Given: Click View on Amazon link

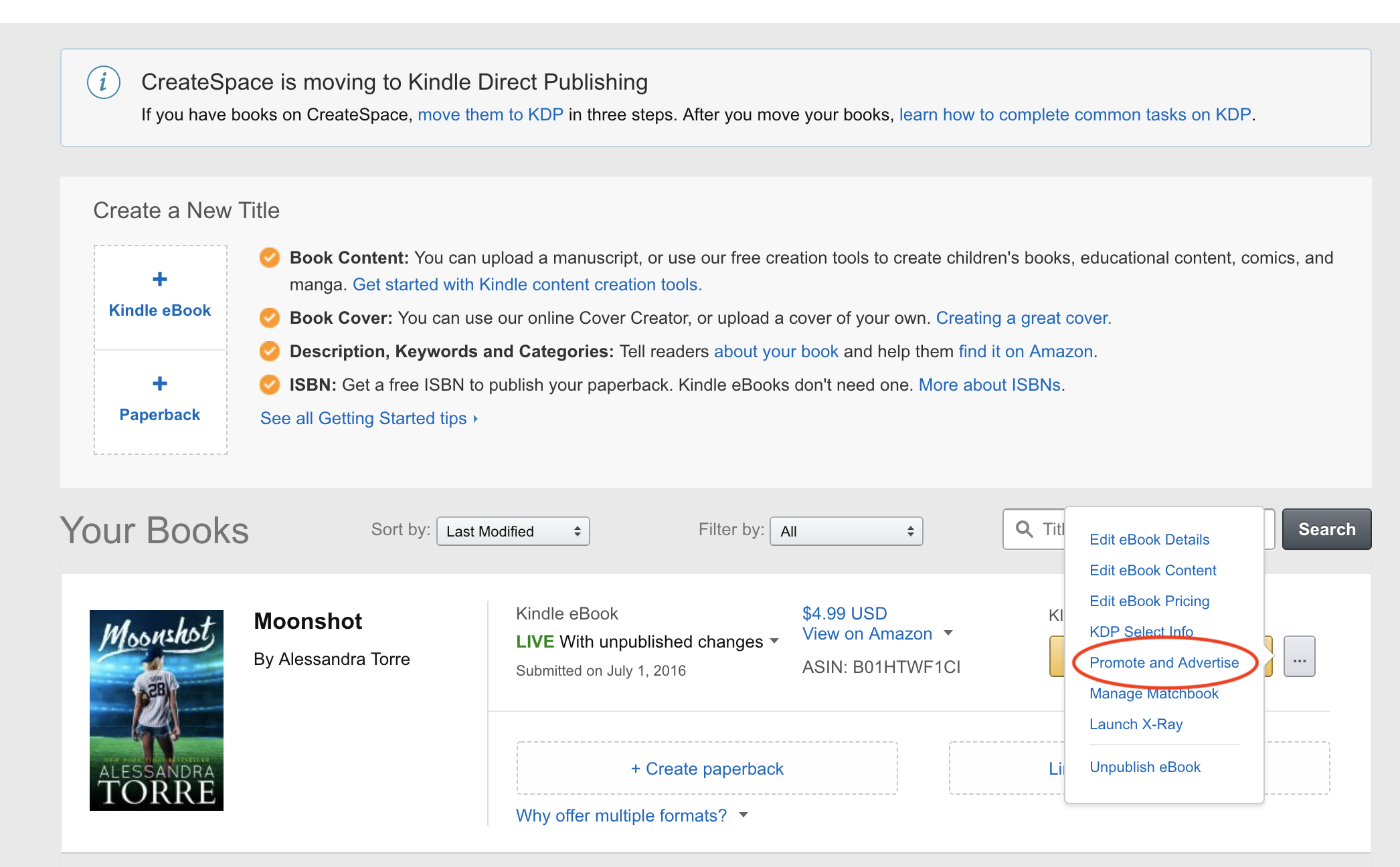Looking at the screenshot, I should pyautogui.click(x=867, y=634).
